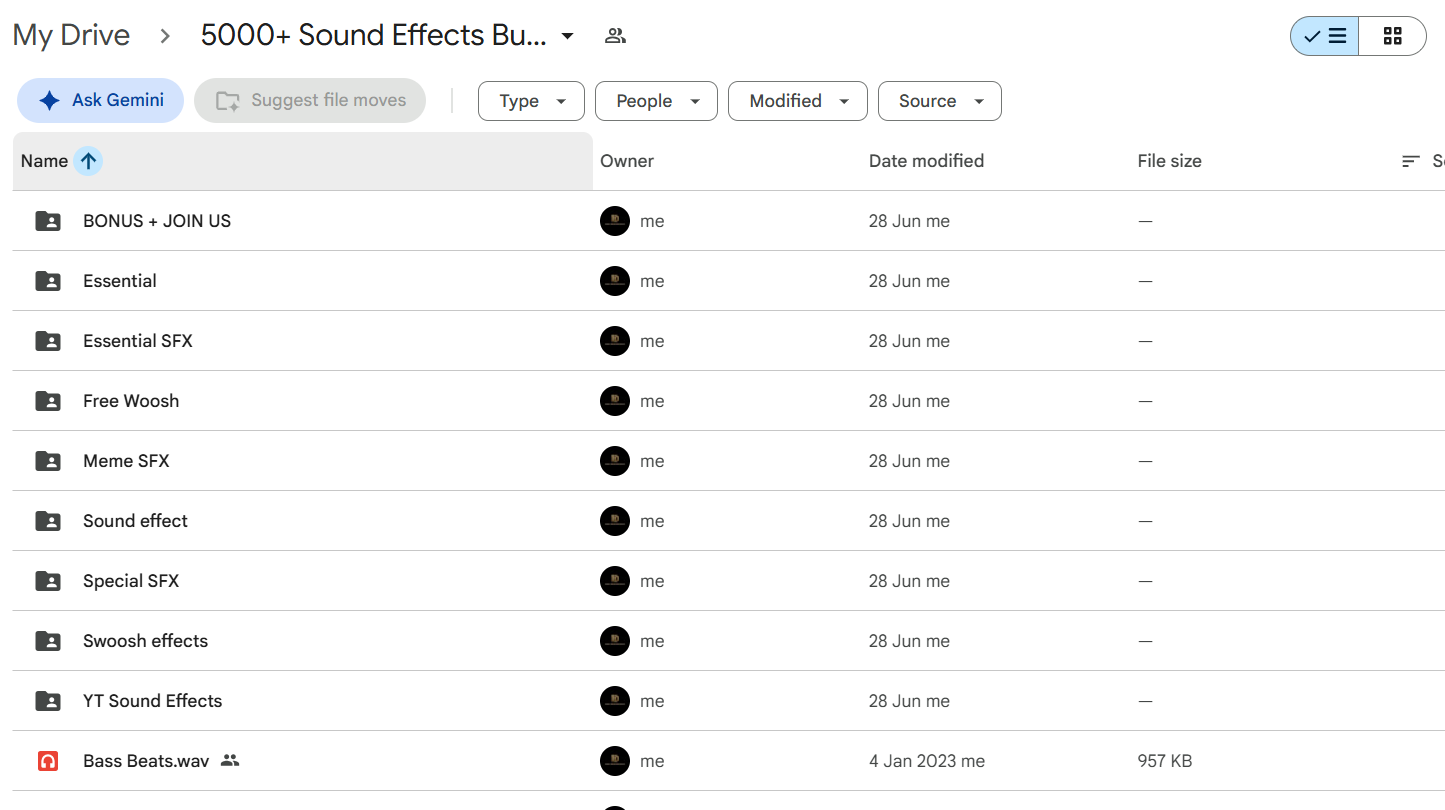Click Ask Gemini button
The image size is (1445, 810).
point(100,100)
